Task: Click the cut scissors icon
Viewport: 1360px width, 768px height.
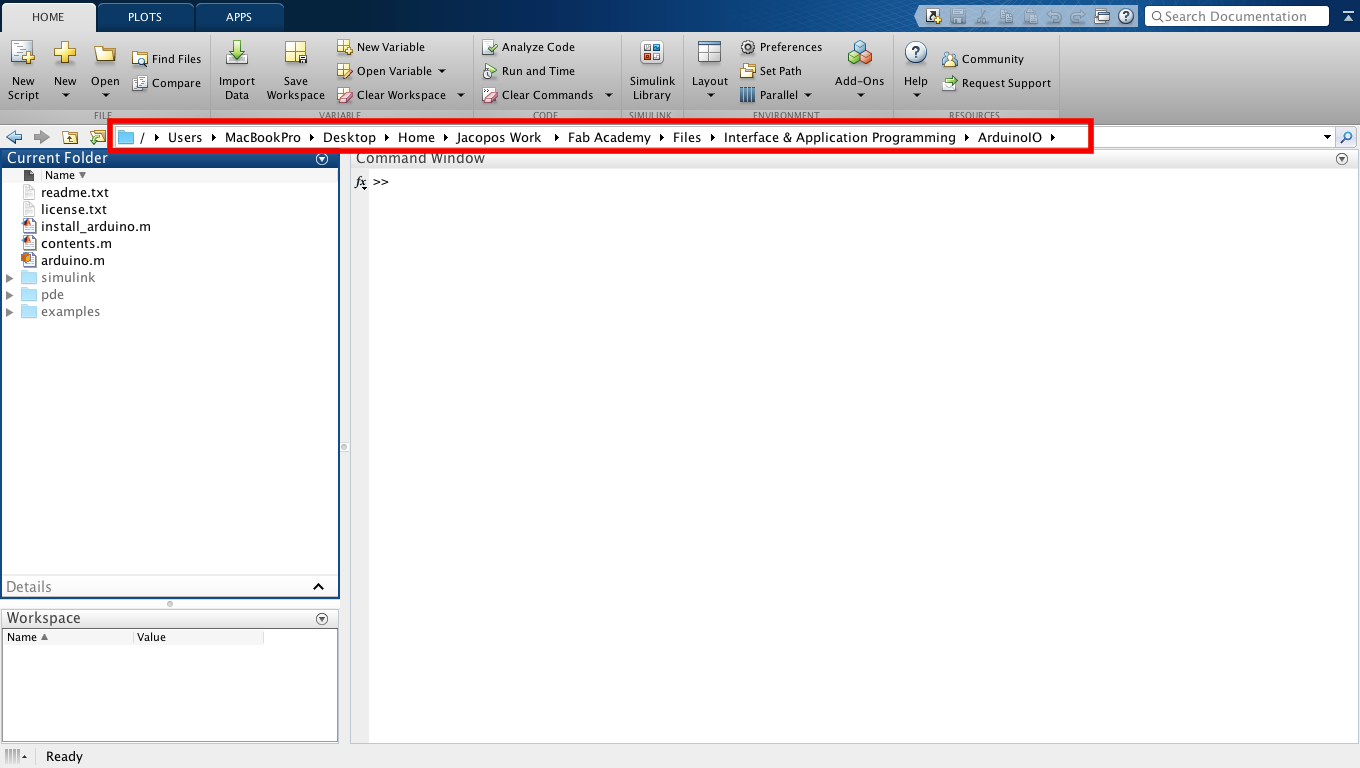Action: [x=982, y=16]
